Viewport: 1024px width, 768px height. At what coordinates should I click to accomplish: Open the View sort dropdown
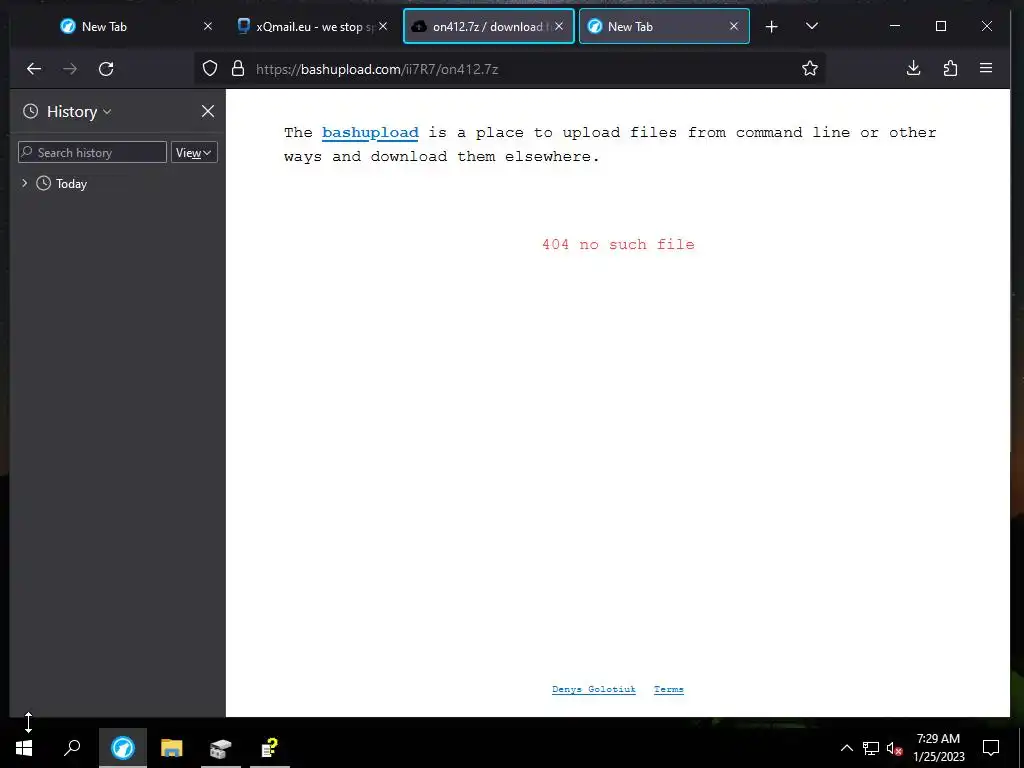tap(194, 152)
